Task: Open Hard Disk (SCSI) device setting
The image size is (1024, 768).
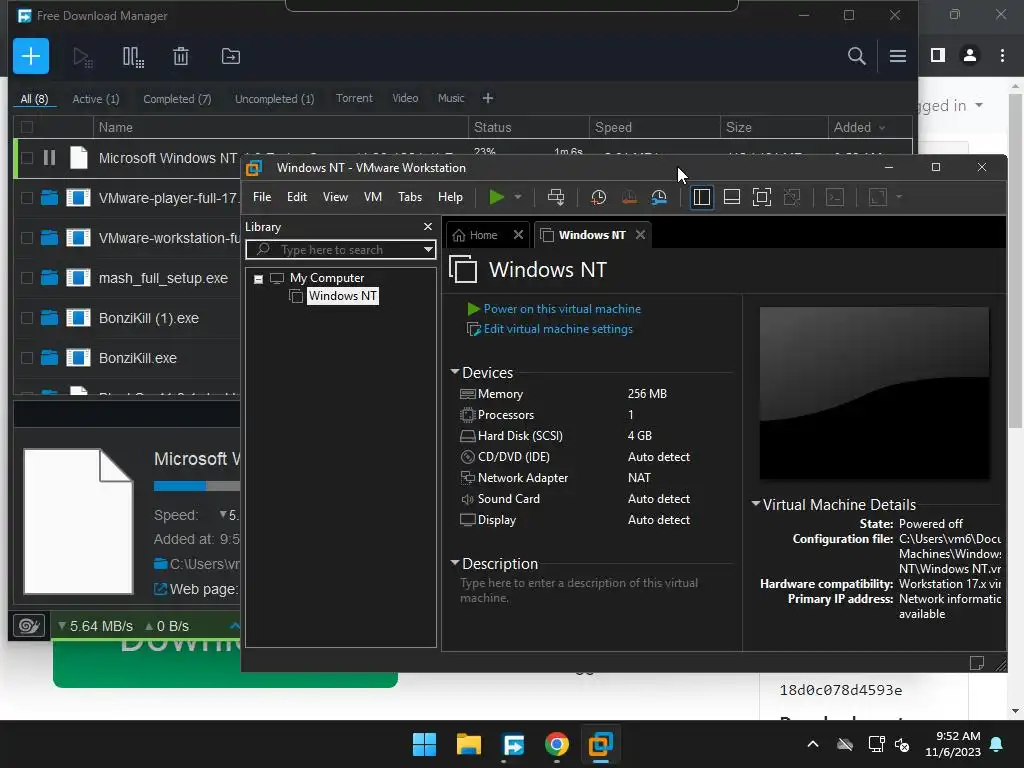Action: (520, 436)
